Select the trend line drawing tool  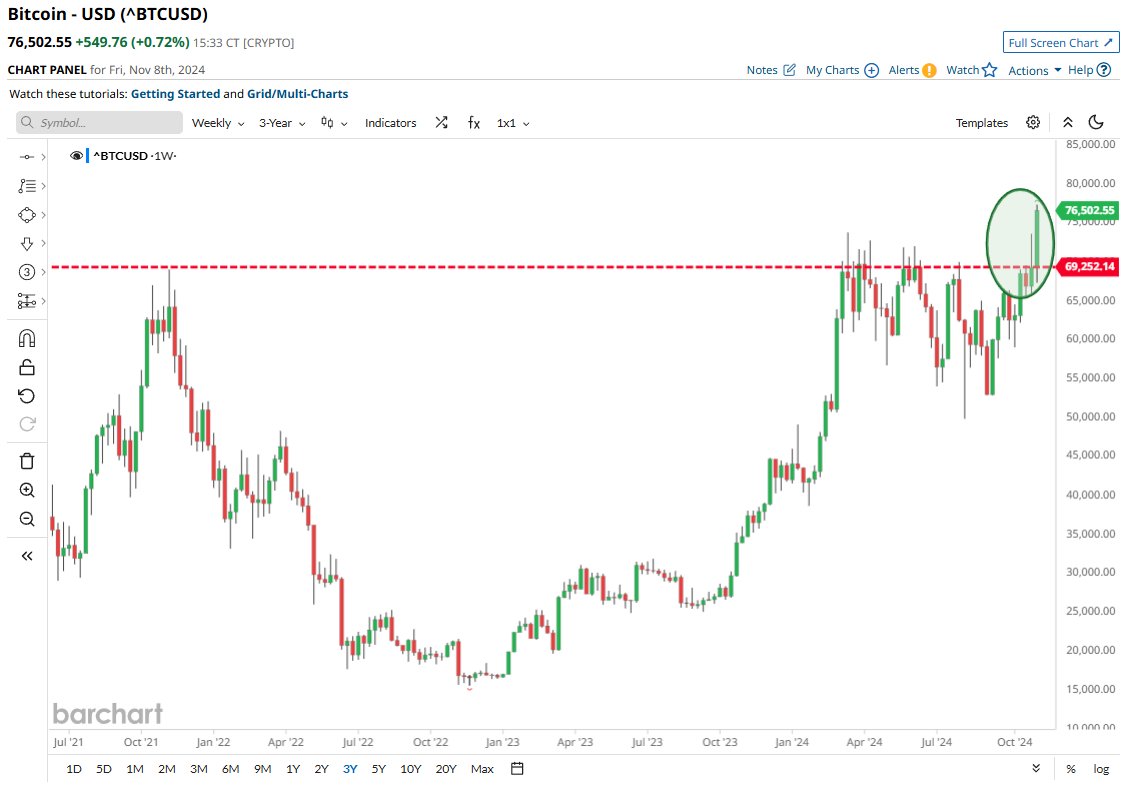coord(27,157)
